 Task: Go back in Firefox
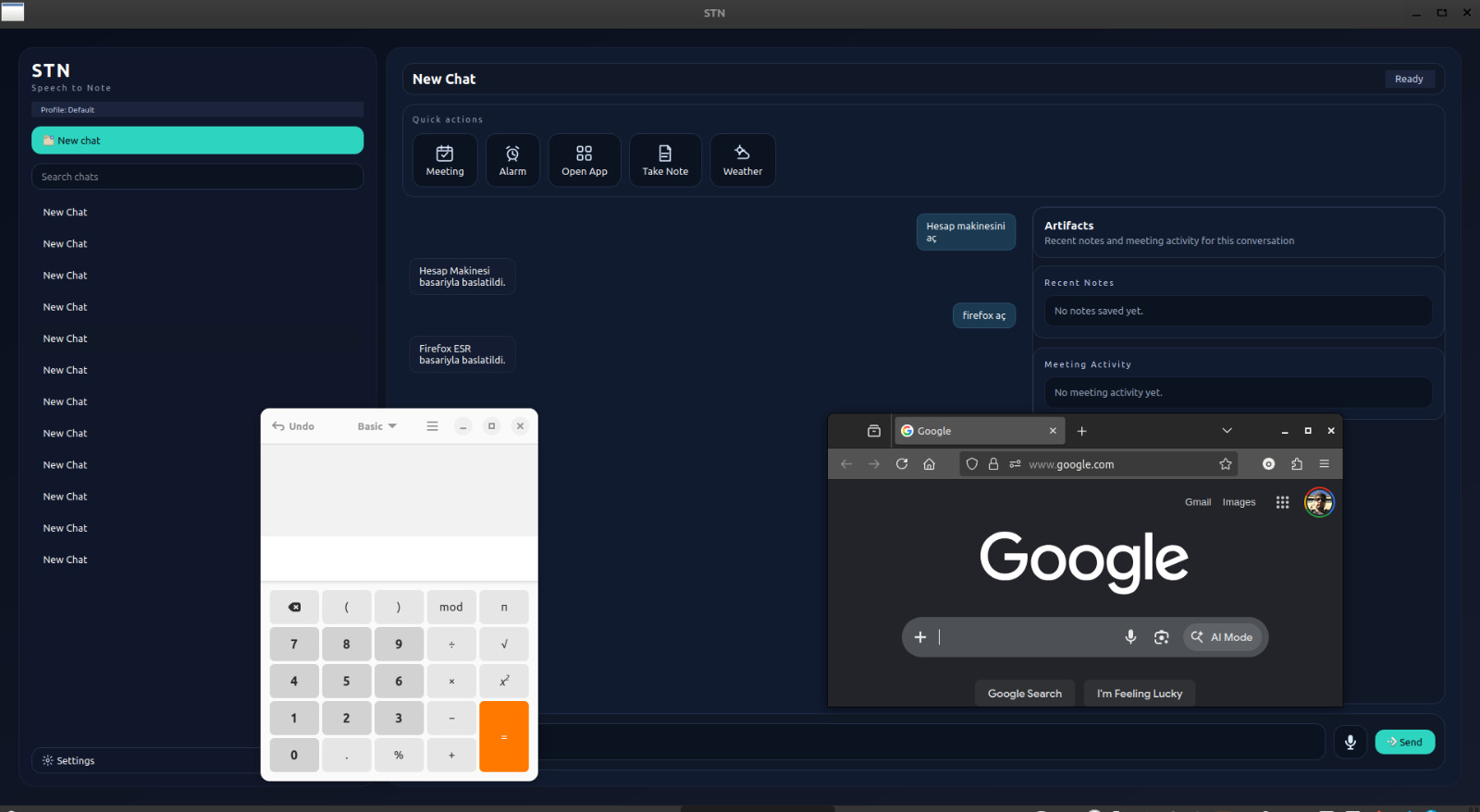click(x=846, y=464)
